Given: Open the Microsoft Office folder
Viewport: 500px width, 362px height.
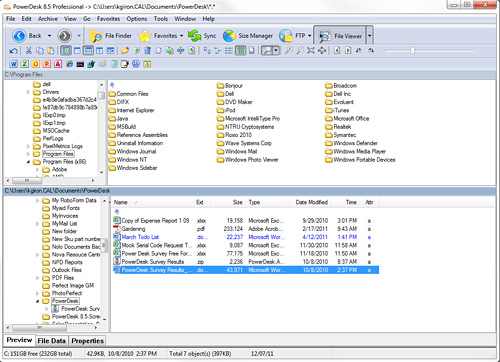Looking at the screenshot, I should tap(347, 119).
